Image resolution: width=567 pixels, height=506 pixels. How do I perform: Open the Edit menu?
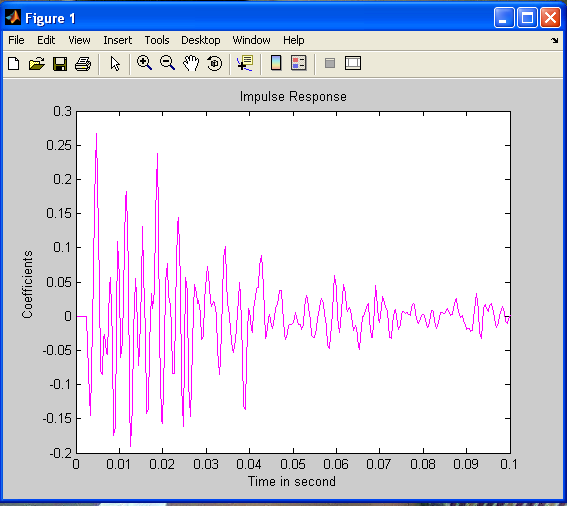coord(46,40)
